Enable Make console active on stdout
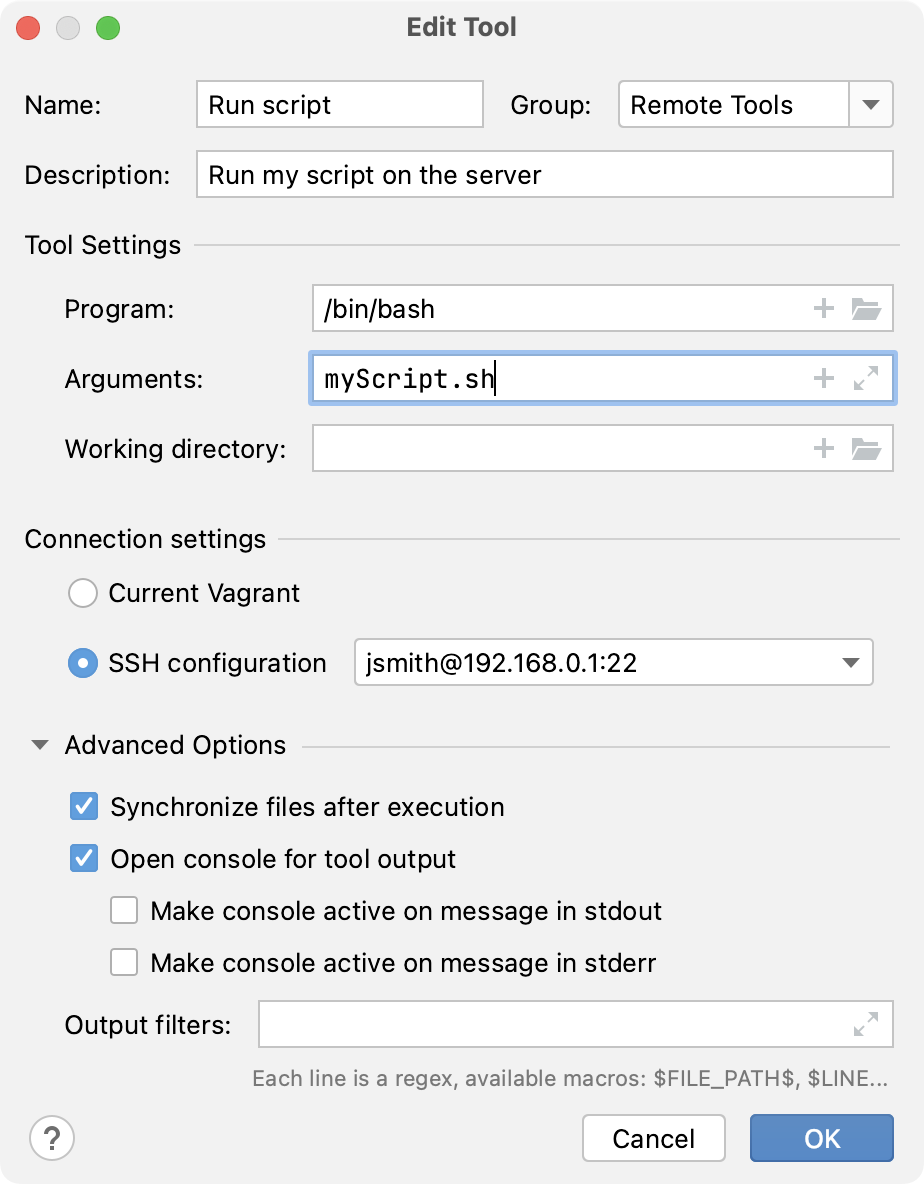Viewport: 924px width, 1184px height. point(124,911)
